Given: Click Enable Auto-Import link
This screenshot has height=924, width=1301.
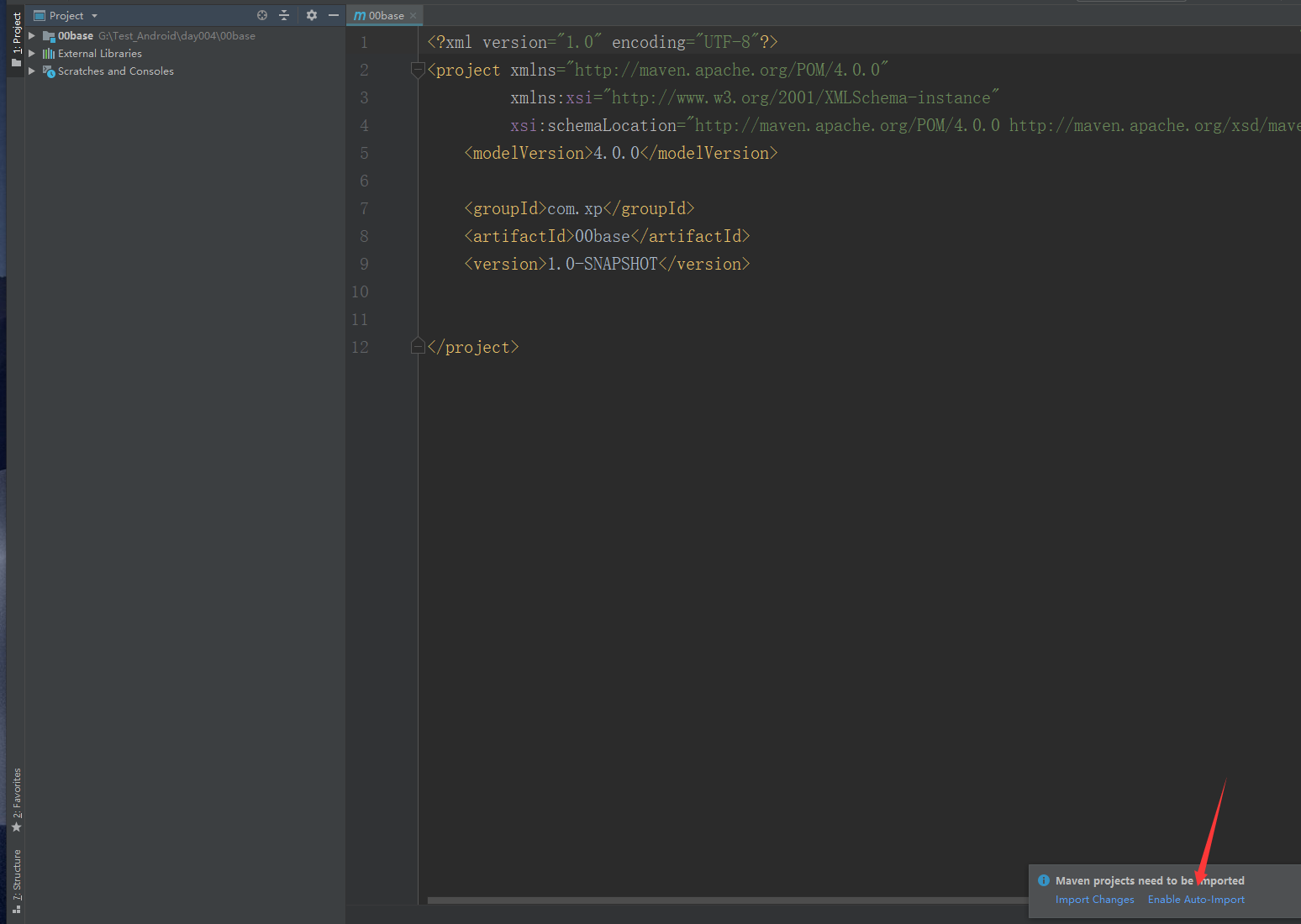Looking at the screenshot, I should pyautogui.click(x=1196, y=900).
